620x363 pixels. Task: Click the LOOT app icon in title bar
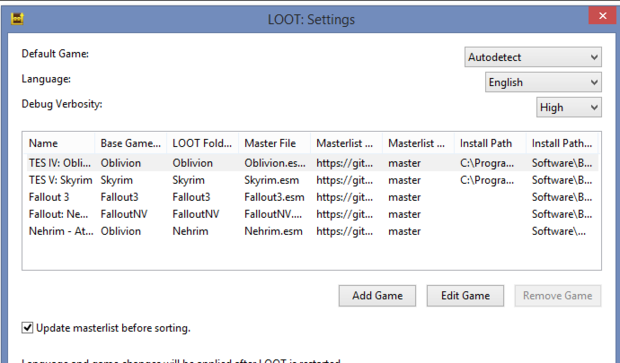[17, 19]
